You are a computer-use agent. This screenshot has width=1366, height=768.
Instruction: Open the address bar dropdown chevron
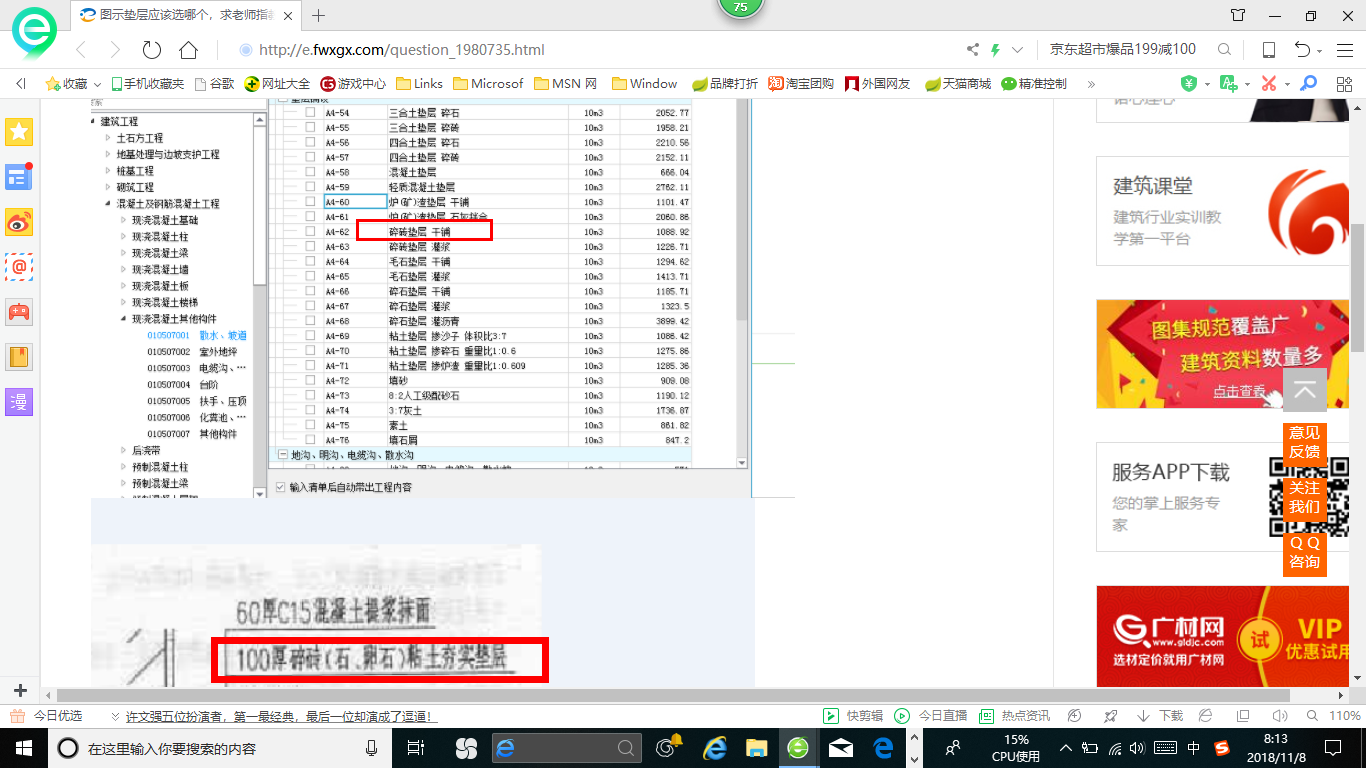(1018, 49)
